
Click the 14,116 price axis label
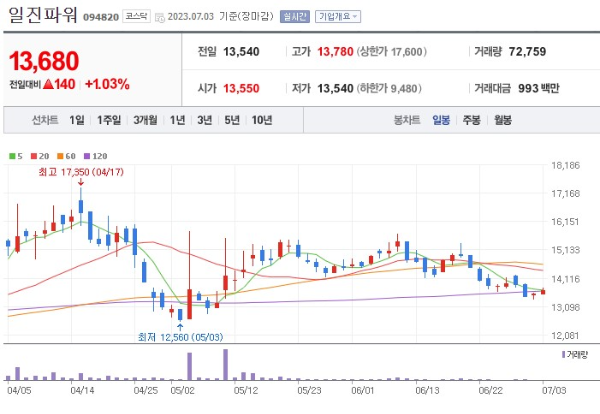click(566, 279)
